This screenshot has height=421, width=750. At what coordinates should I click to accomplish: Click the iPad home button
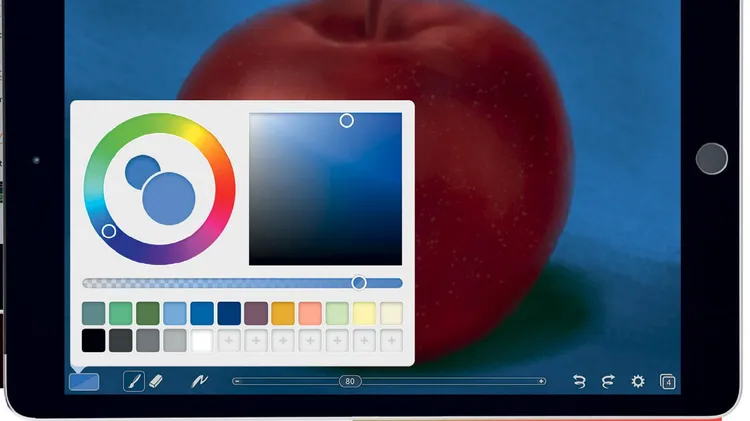tap(712, 158)
